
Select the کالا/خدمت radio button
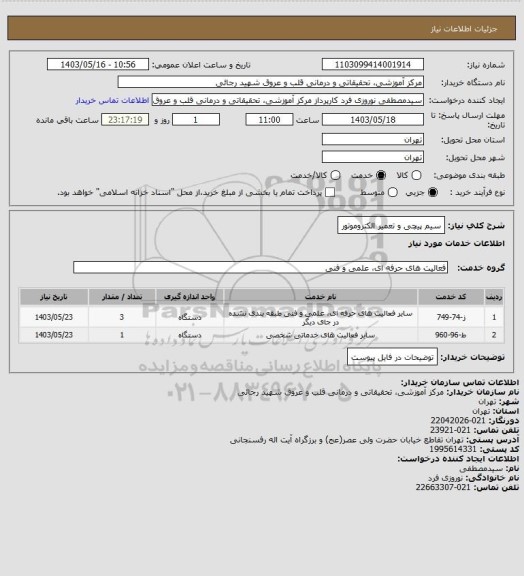tap(335, 175)
